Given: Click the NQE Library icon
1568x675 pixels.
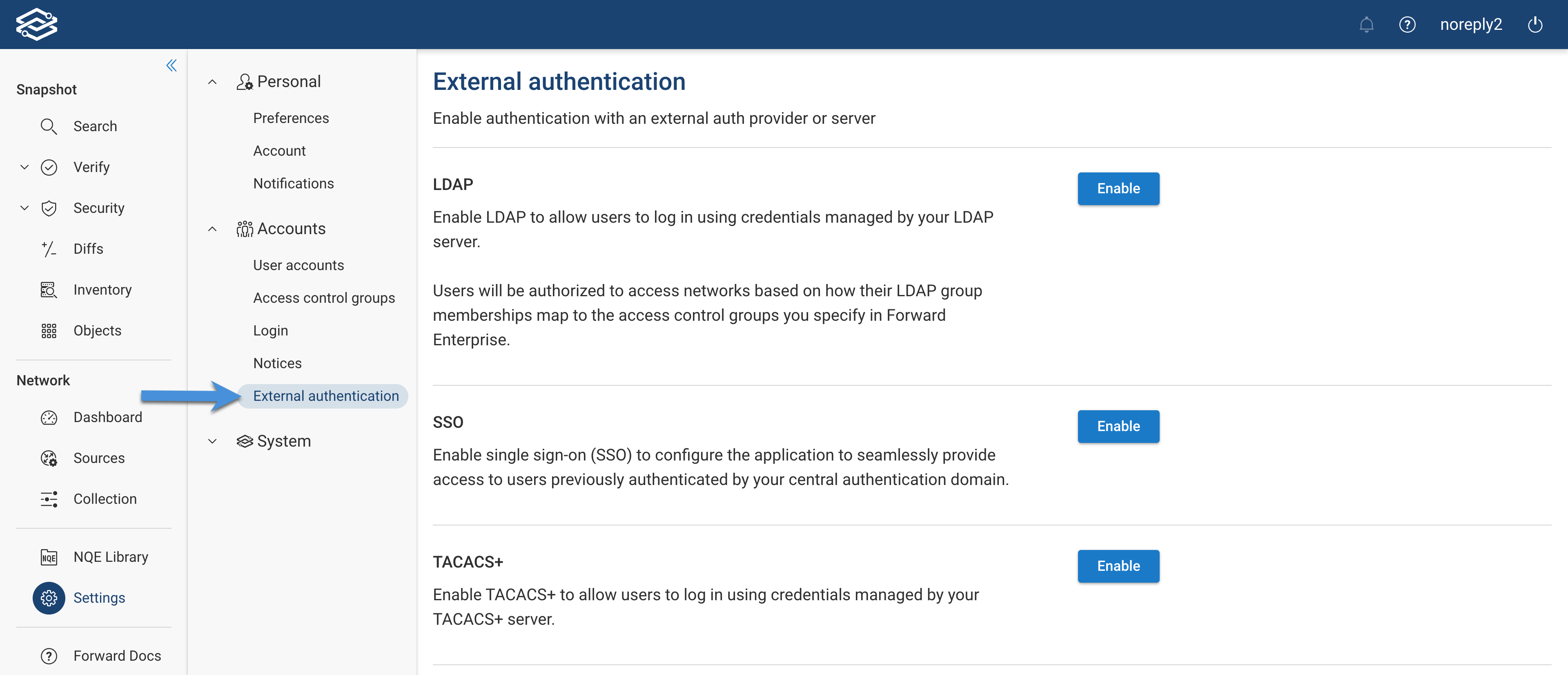Looking at the screenshot, I should (49, 557).
